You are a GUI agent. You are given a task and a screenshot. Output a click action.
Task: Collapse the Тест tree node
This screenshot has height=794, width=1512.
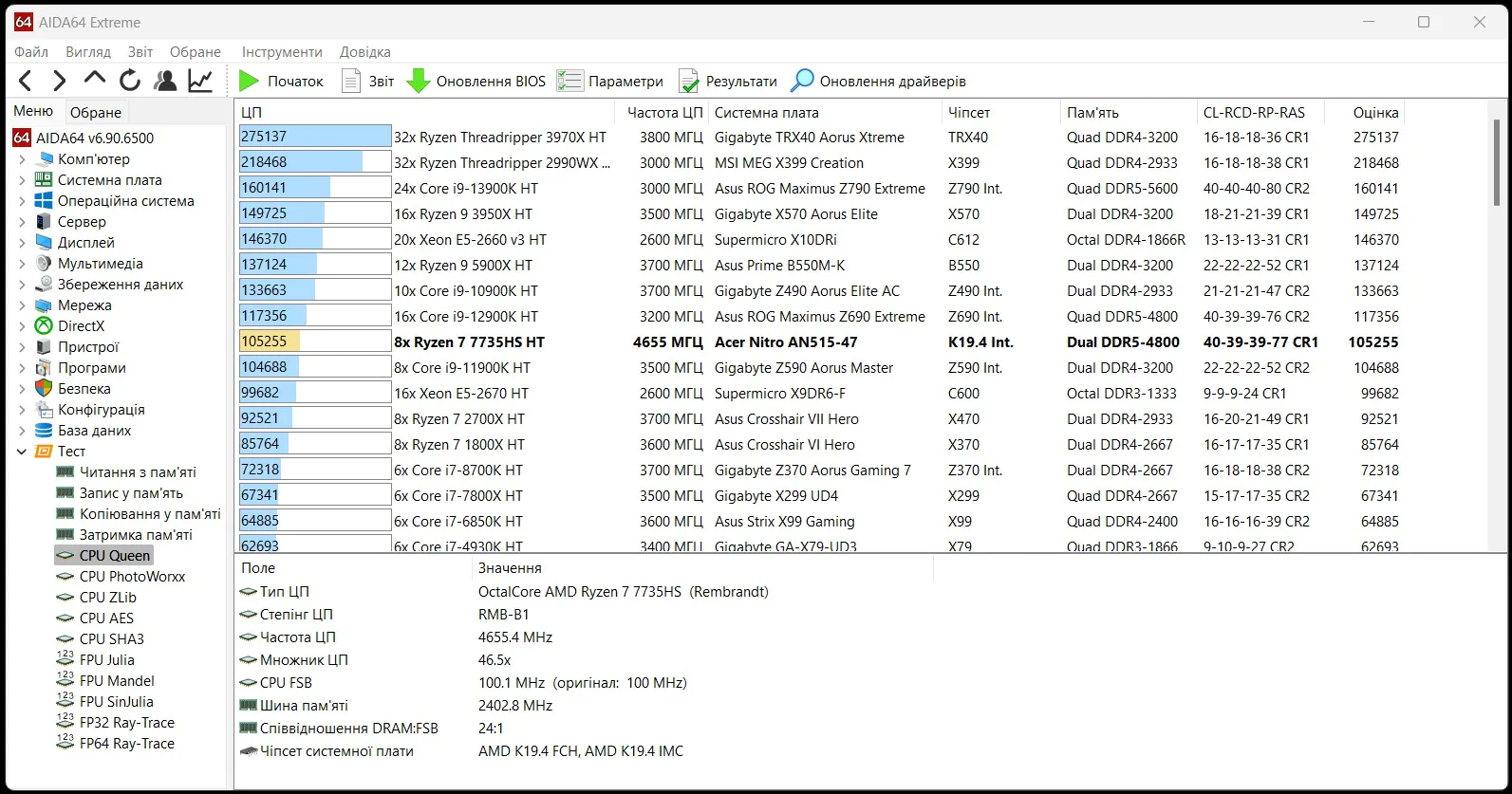22,452
